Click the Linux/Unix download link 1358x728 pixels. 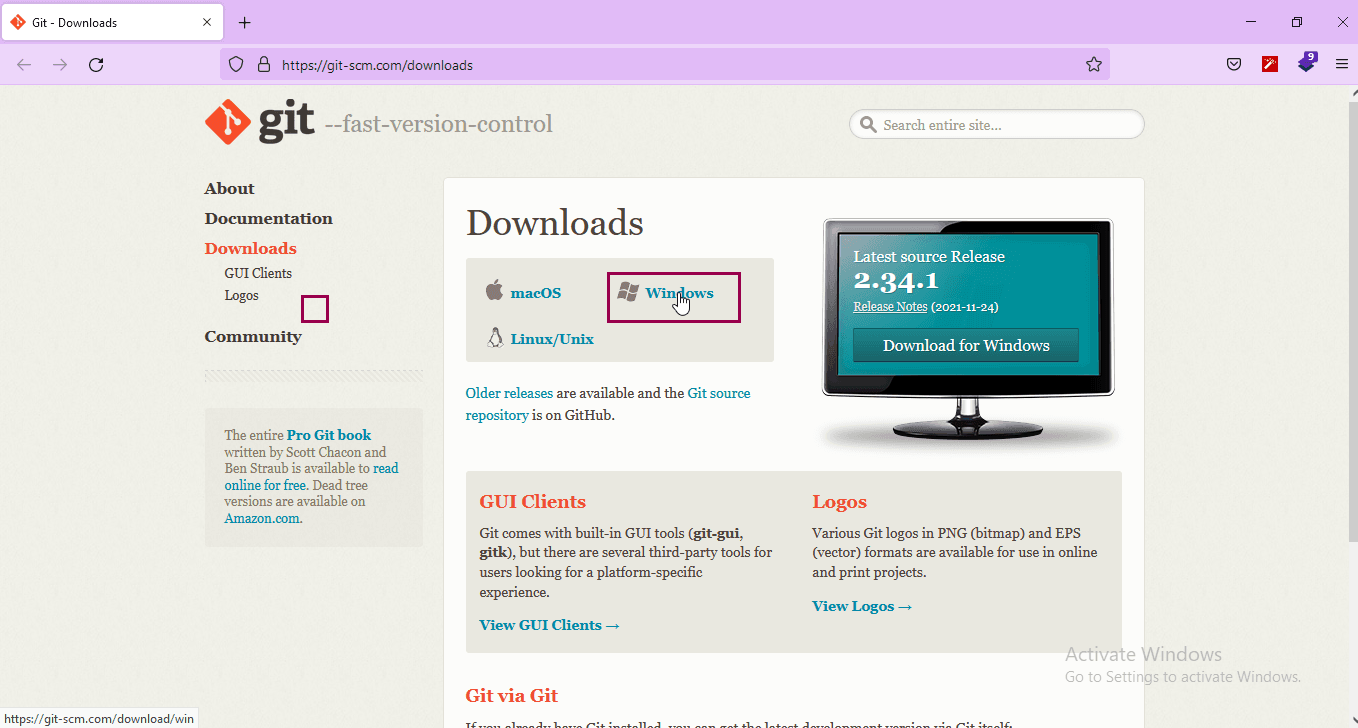[x=552, y=339]
